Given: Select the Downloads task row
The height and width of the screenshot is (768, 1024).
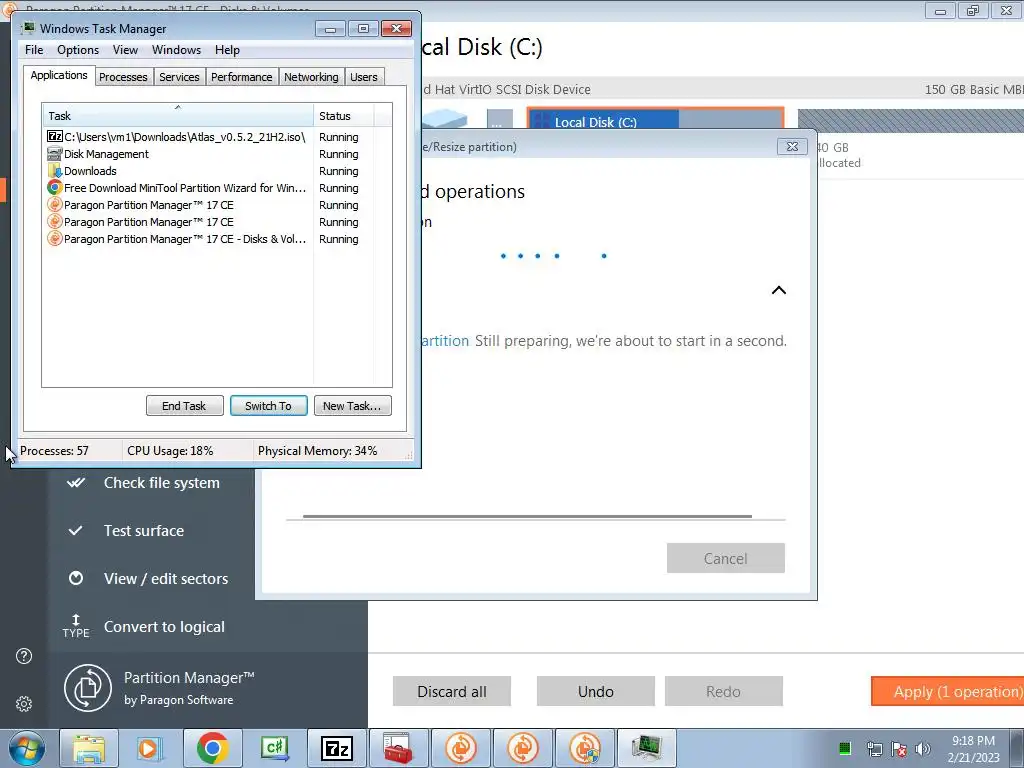Looking at the screenshot, I should point(217,170).
